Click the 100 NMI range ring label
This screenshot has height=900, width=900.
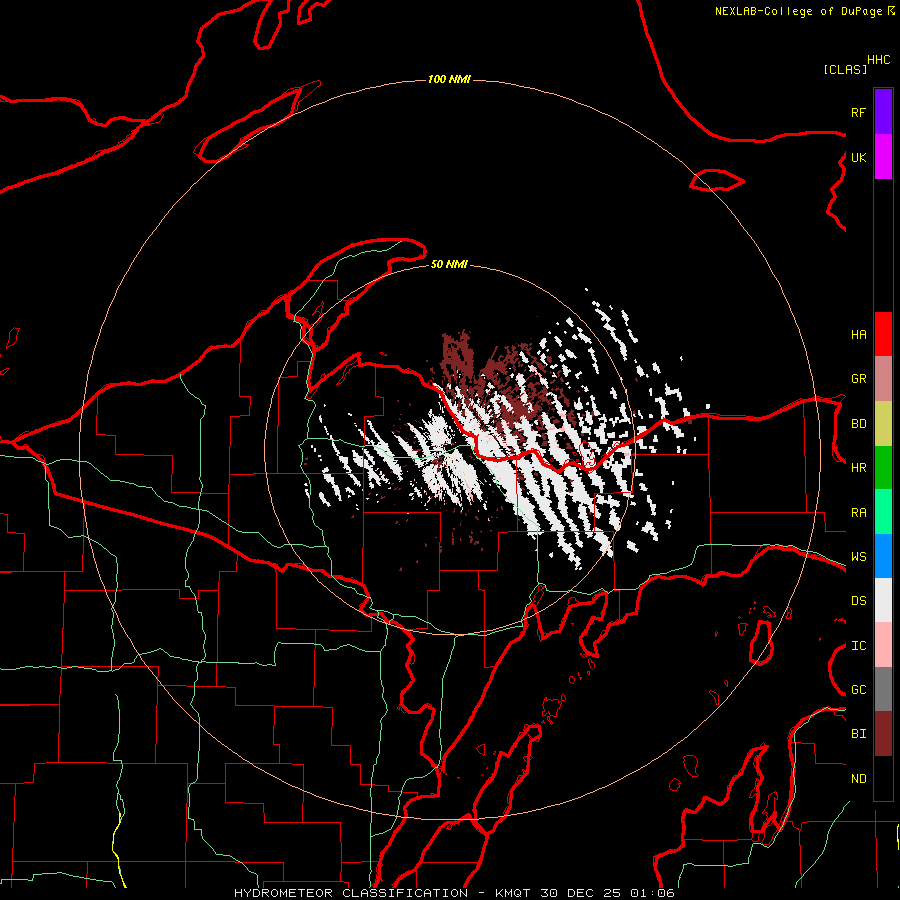tap(449, 79)
